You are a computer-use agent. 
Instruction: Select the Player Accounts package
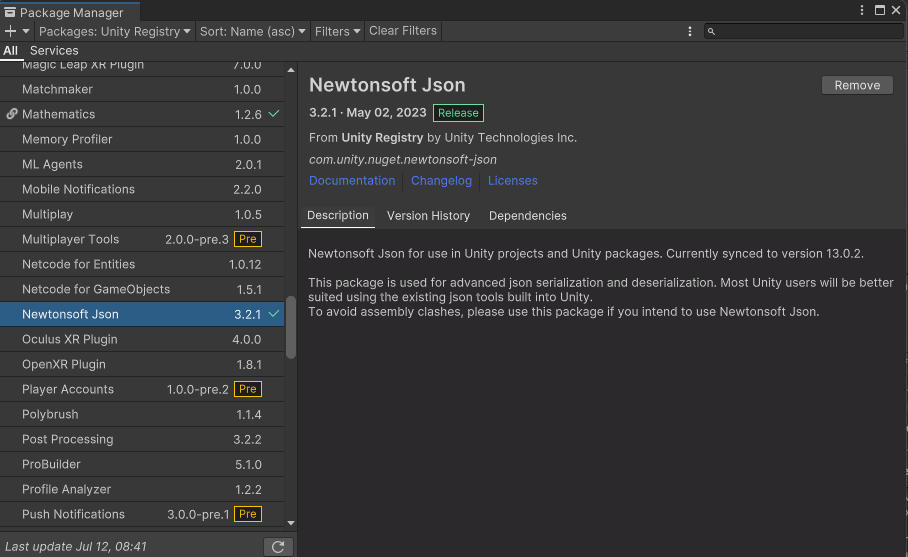142,389
